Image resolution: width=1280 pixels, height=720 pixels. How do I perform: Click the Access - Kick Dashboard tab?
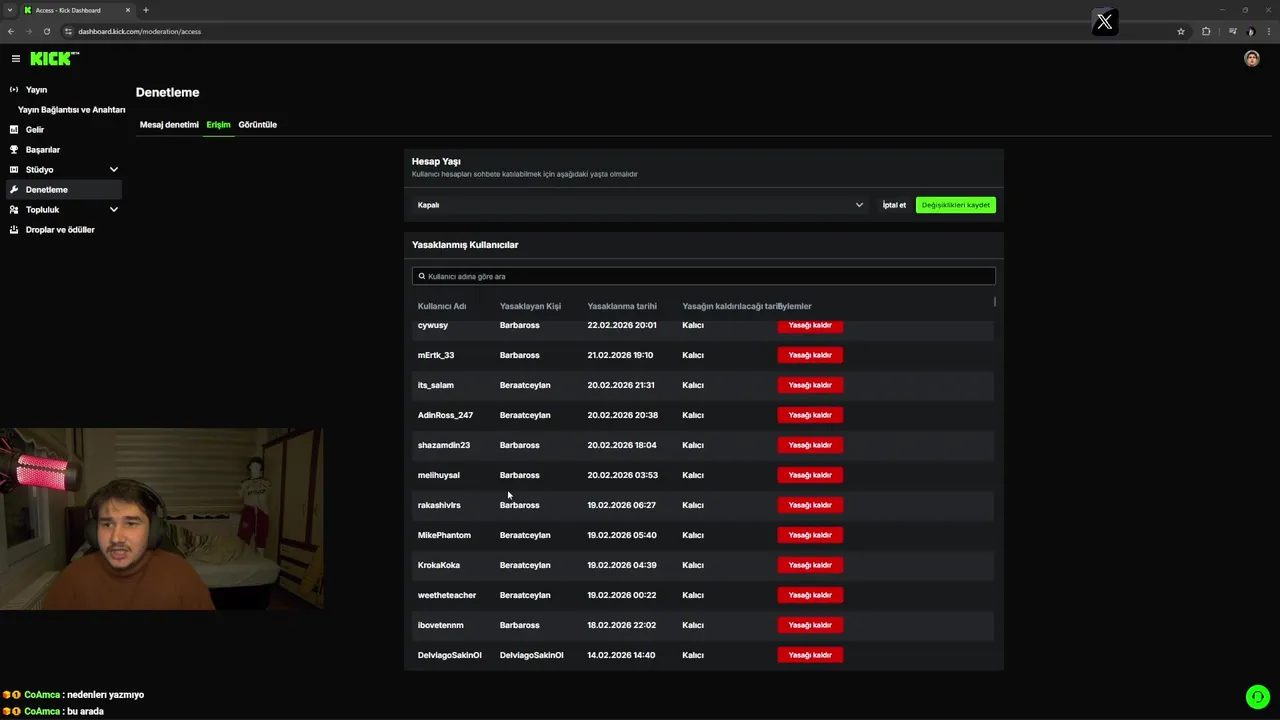tap(76, 10)
